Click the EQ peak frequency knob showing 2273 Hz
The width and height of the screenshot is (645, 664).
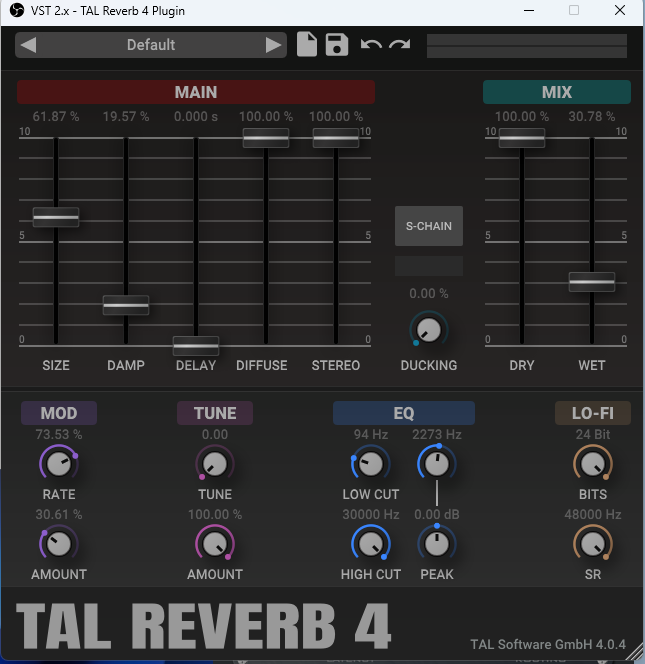coord(437,463)
